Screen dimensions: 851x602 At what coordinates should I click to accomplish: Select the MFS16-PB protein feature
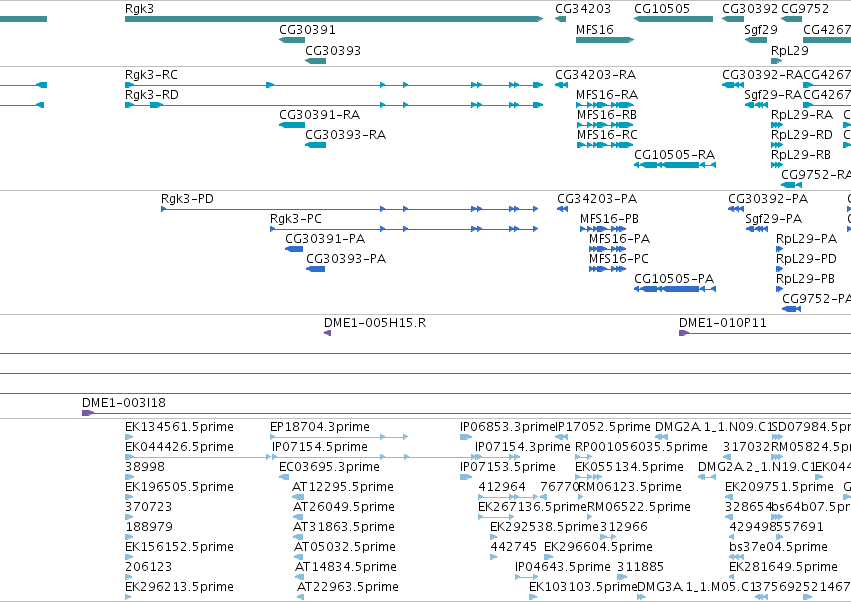[603, 229]
